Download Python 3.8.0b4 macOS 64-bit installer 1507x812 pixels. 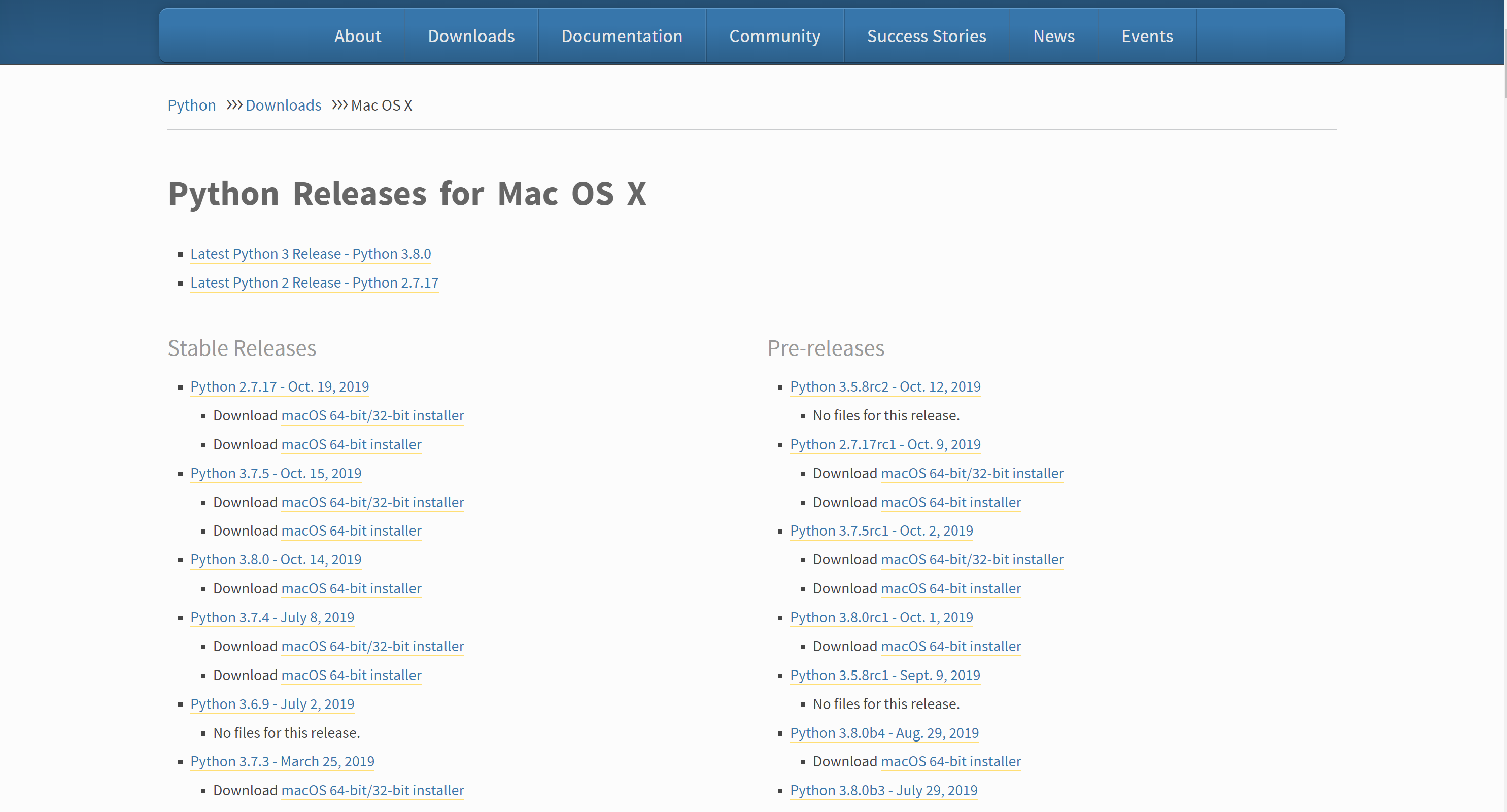(951, 761)
